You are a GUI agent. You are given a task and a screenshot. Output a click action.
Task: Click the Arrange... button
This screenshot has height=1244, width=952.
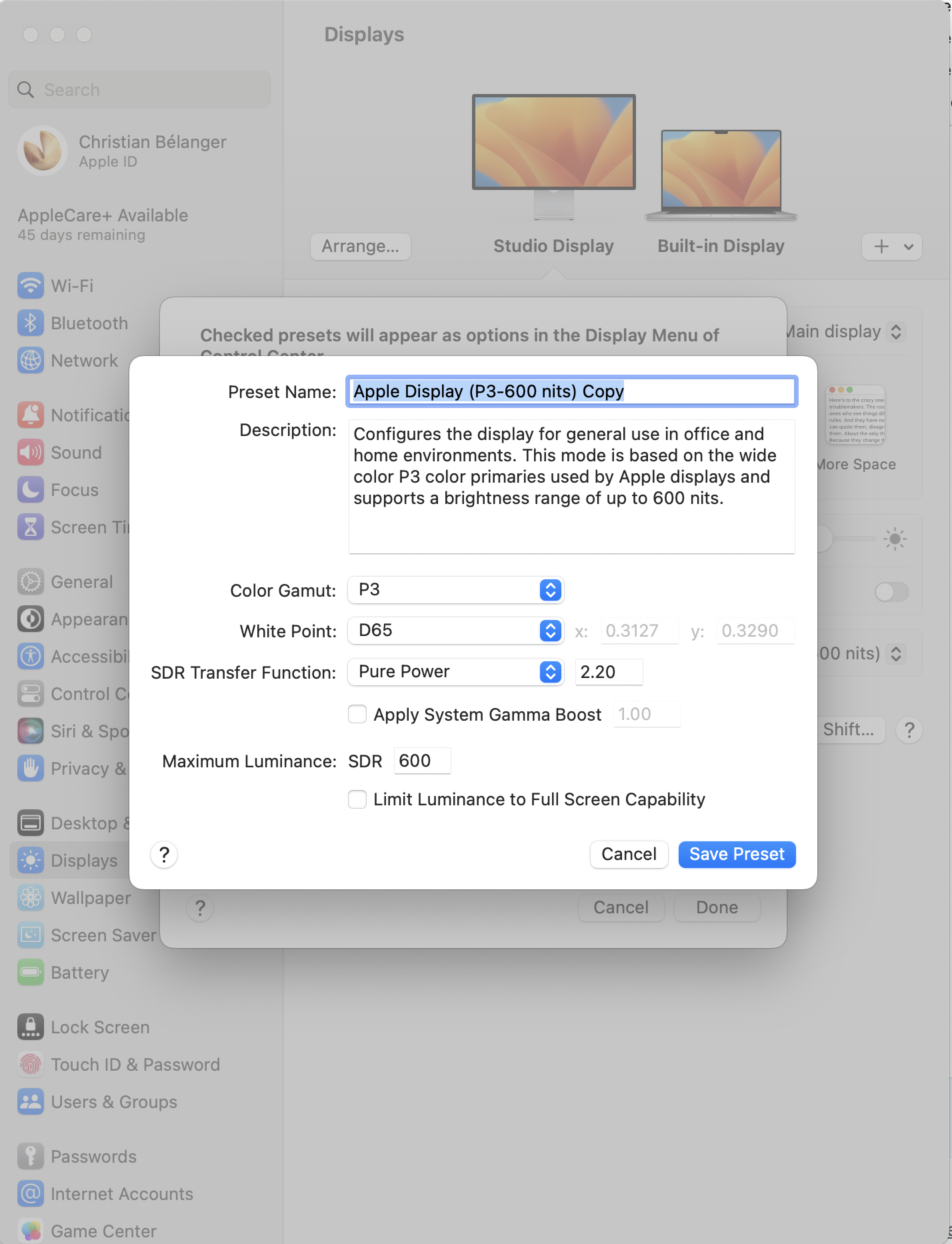pos(360,247)
